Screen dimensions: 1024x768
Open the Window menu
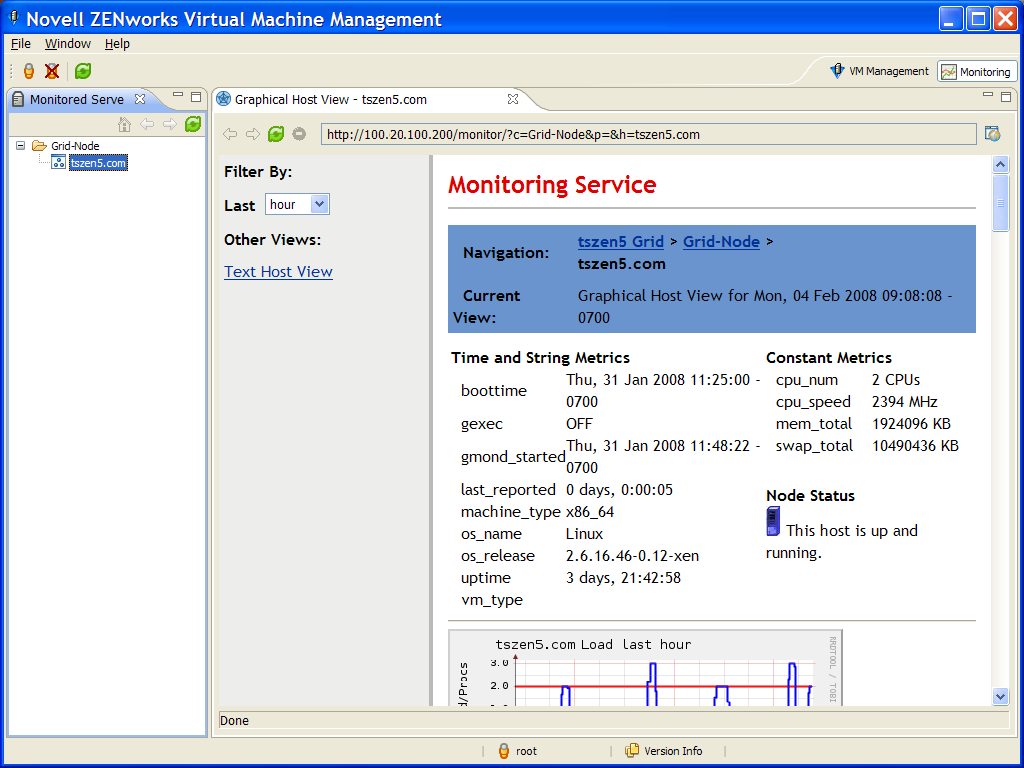[67, 43]
